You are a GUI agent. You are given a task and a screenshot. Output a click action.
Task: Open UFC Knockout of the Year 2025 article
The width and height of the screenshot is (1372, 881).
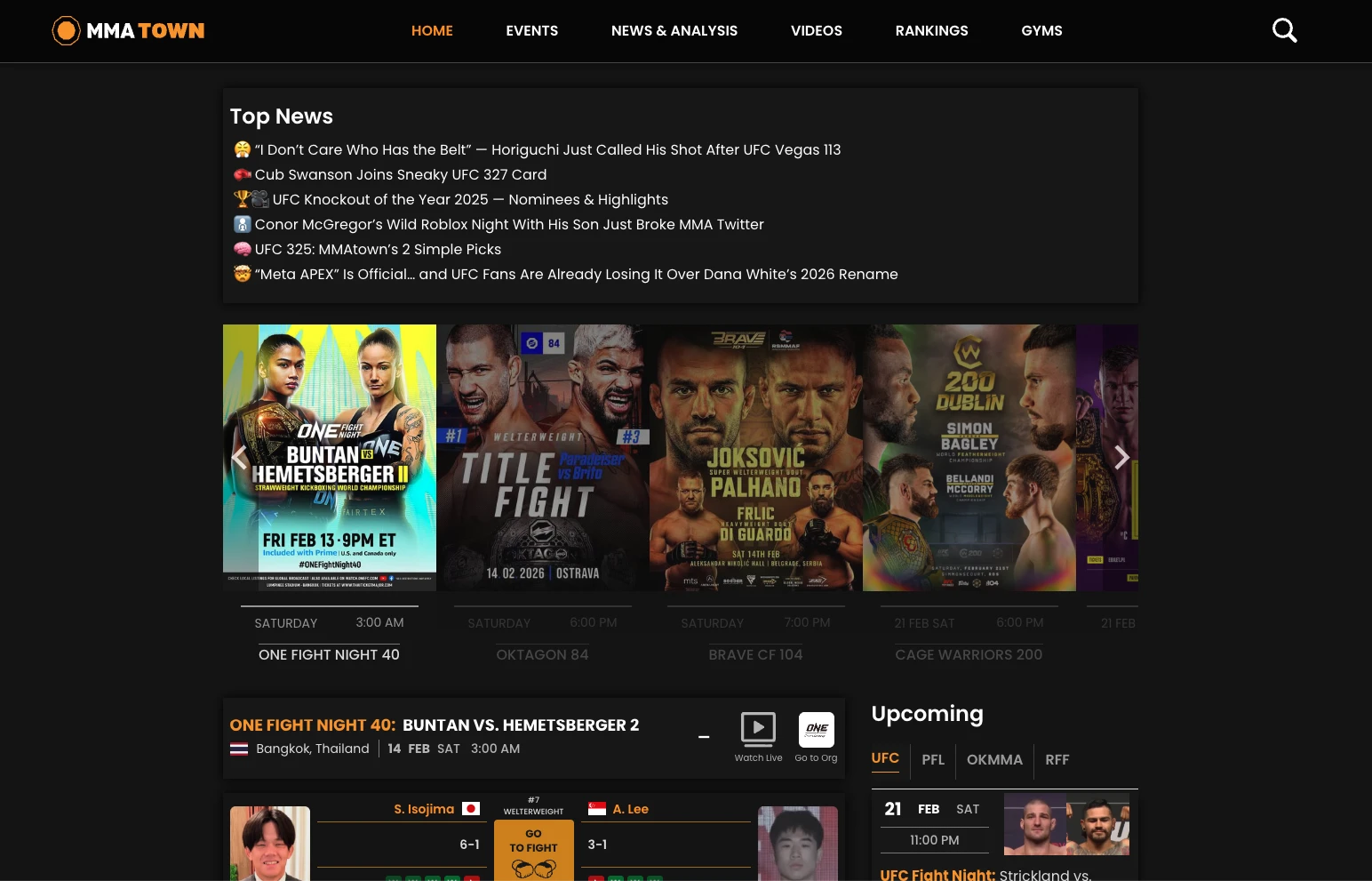(x=470, y=199)
